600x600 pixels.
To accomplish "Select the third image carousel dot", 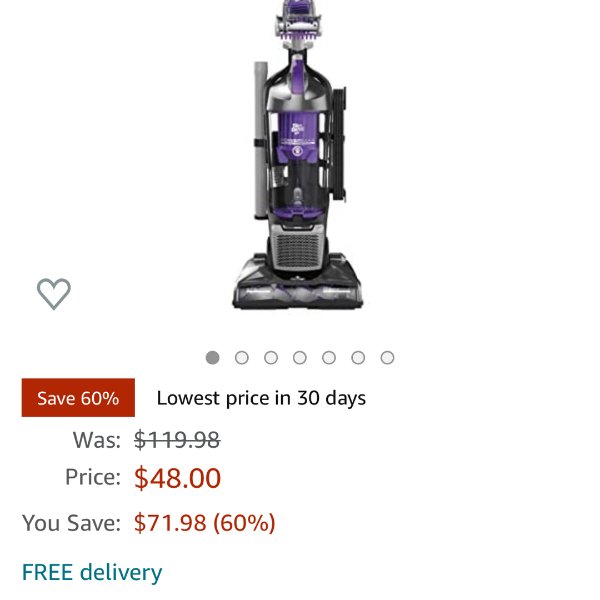I will tap(271, 358).
